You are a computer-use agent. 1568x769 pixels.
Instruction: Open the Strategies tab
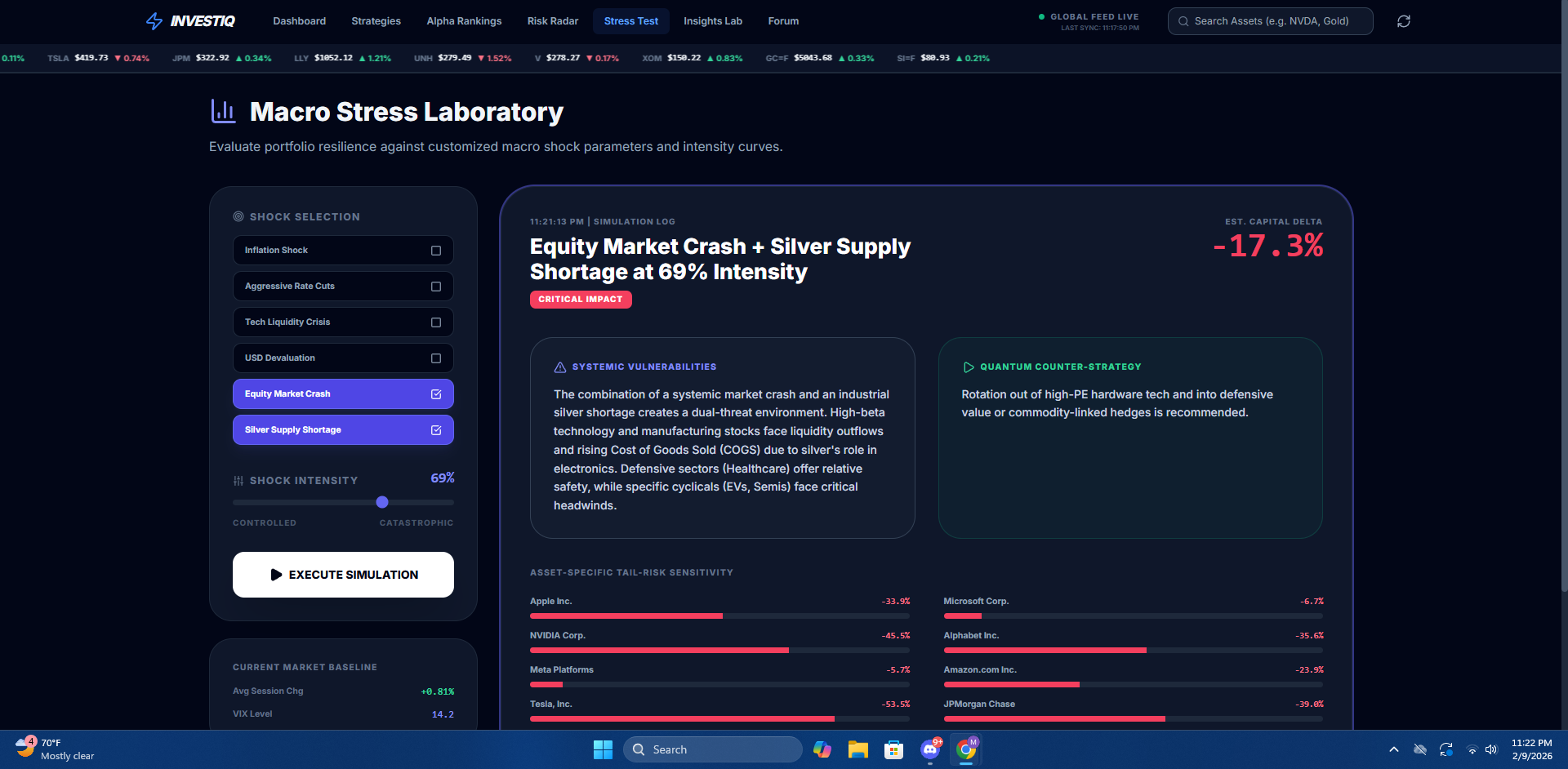[x=376, y=21]
